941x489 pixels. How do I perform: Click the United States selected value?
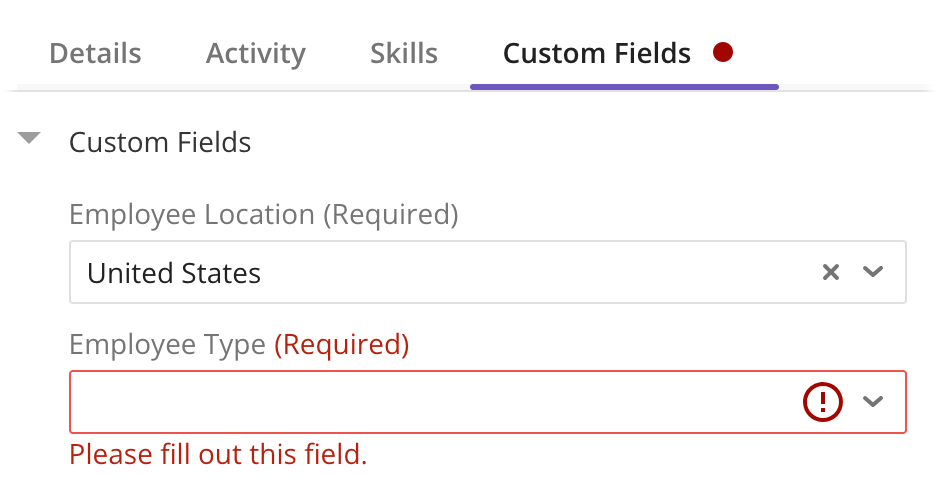(174, 273)
